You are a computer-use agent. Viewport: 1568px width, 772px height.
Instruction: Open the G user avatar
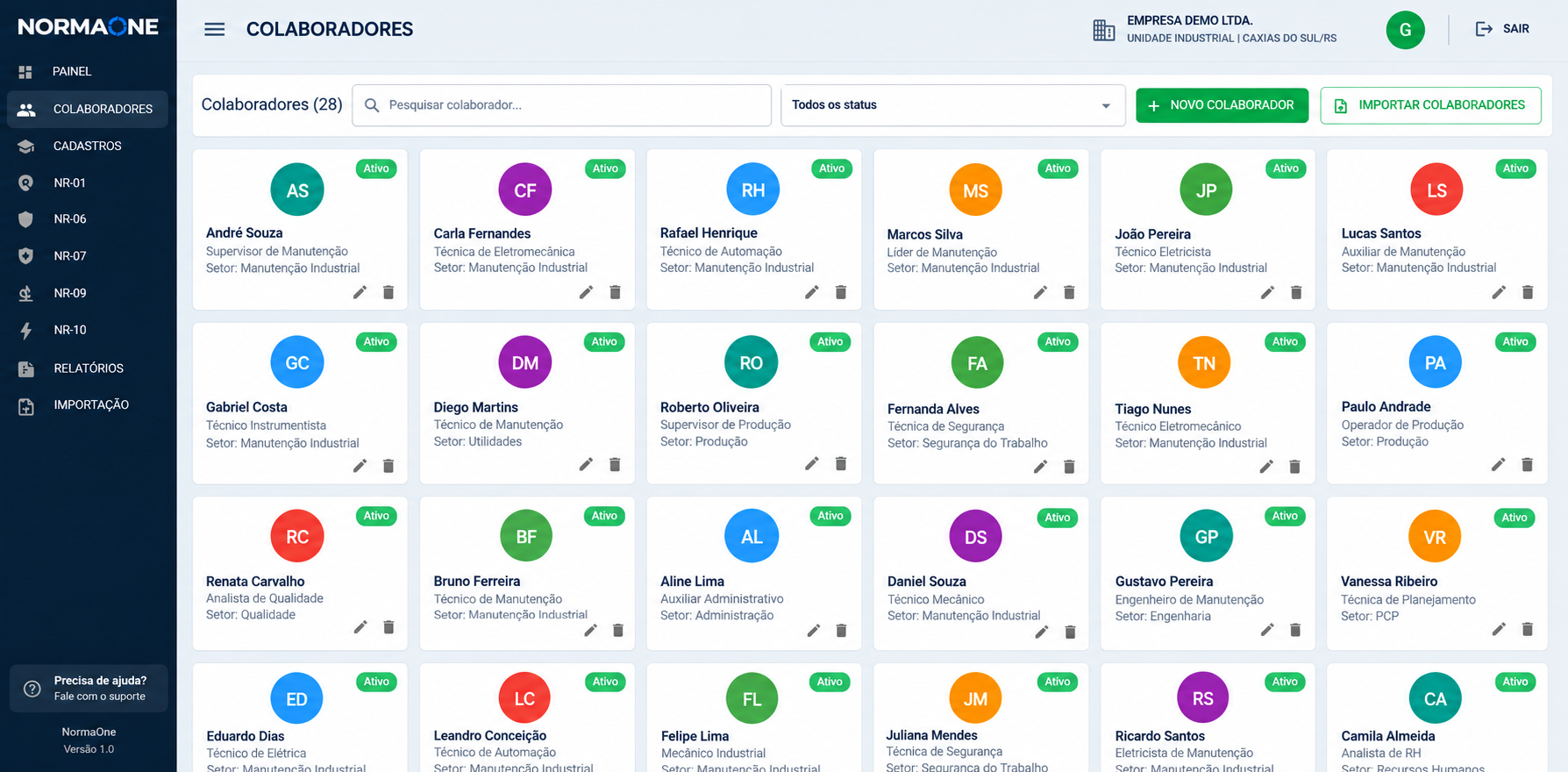click(x=1405, y=30)
